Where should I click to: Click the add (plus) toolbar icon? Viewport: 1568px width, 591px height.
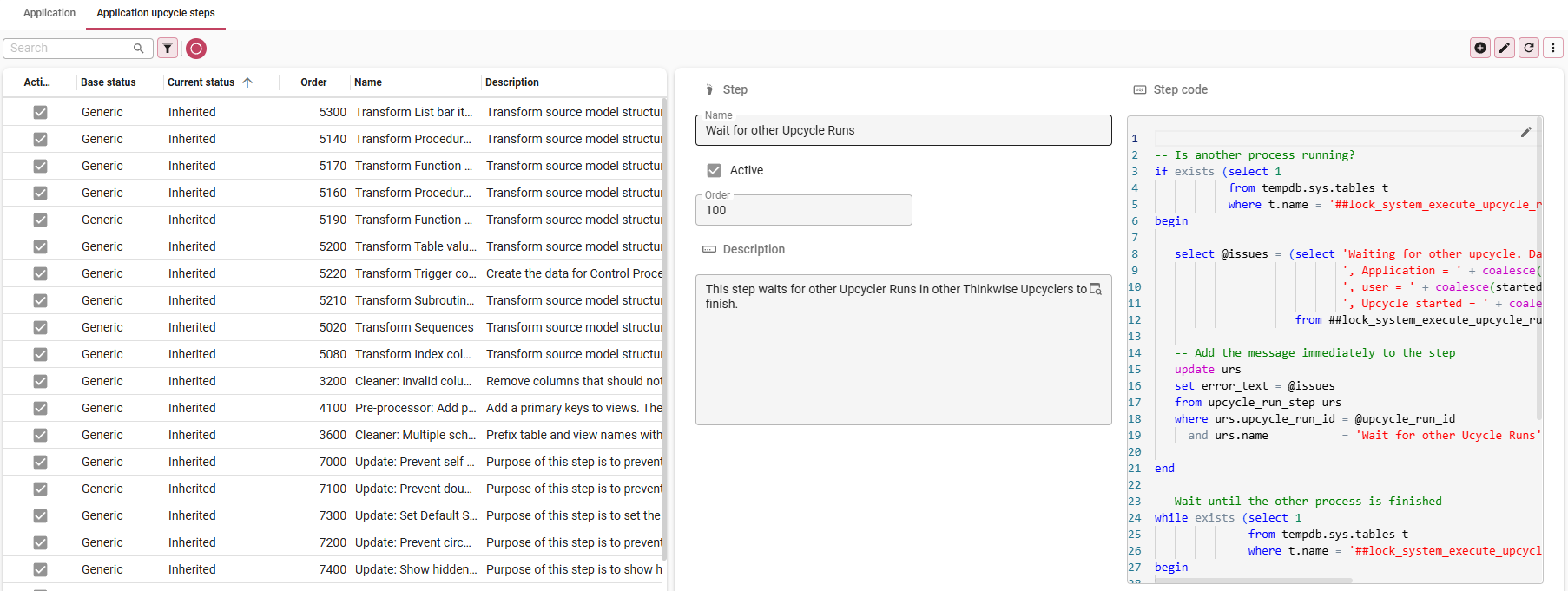[x=1480, y=48]
